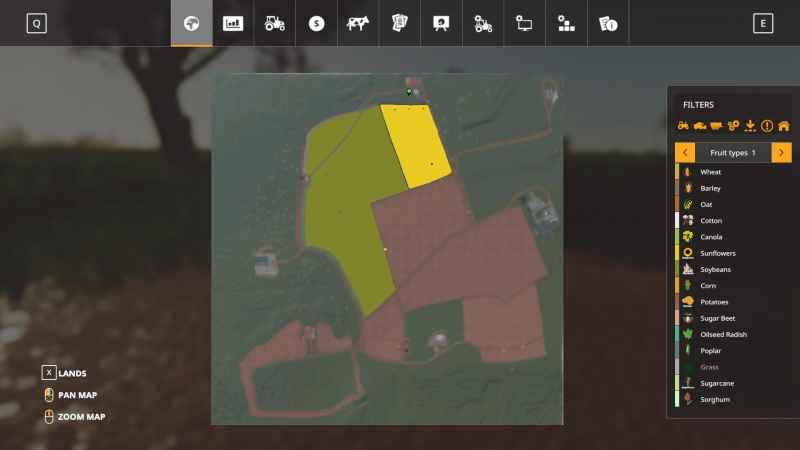Click the Sugar Beet icon
The height and width of the screenshot is (450, 800).
pos(688,318)
